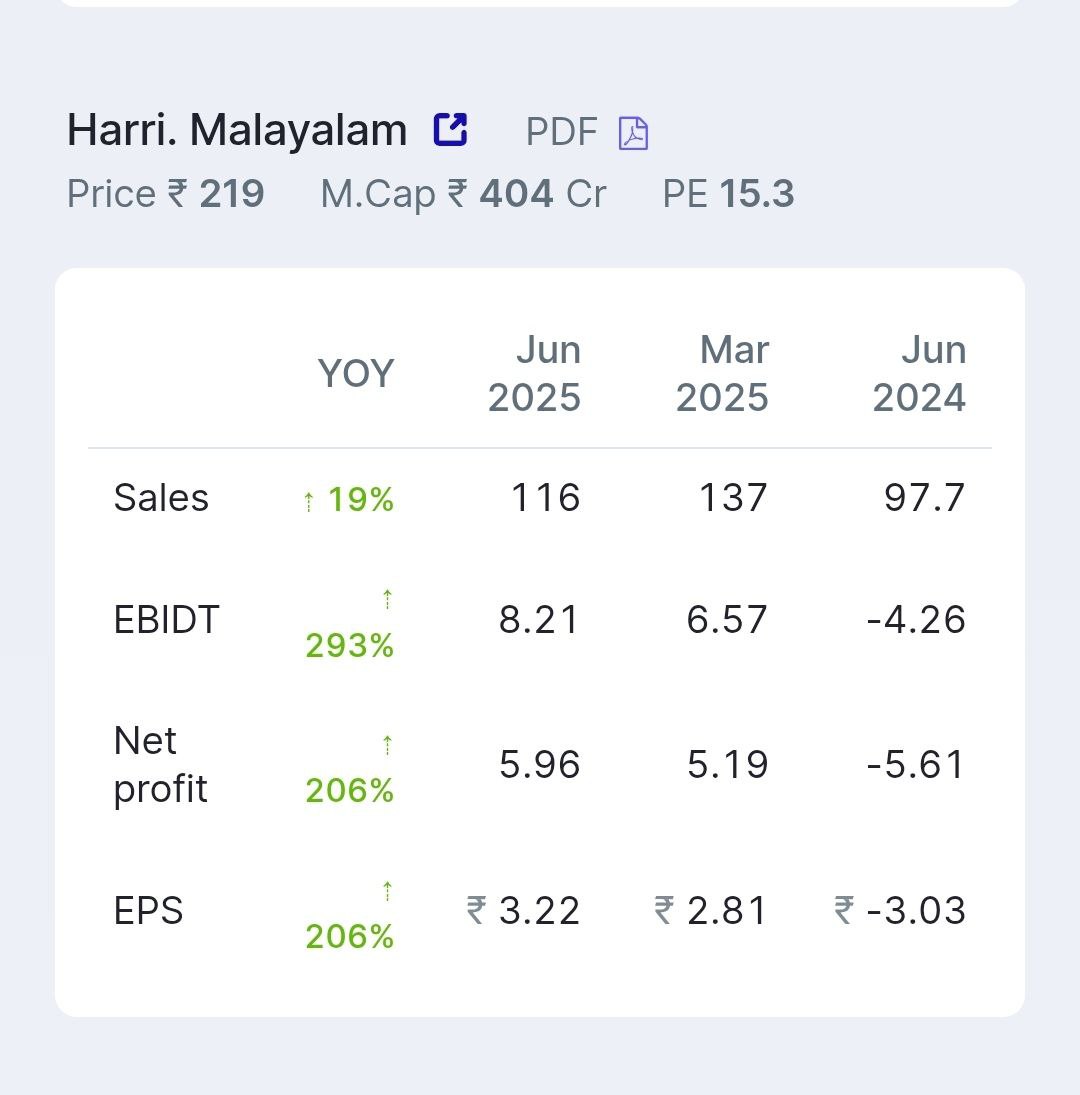Select the YOY column header
Image resolution: width=1080 pixels, height=1095 pixels.
coord(356,374)
